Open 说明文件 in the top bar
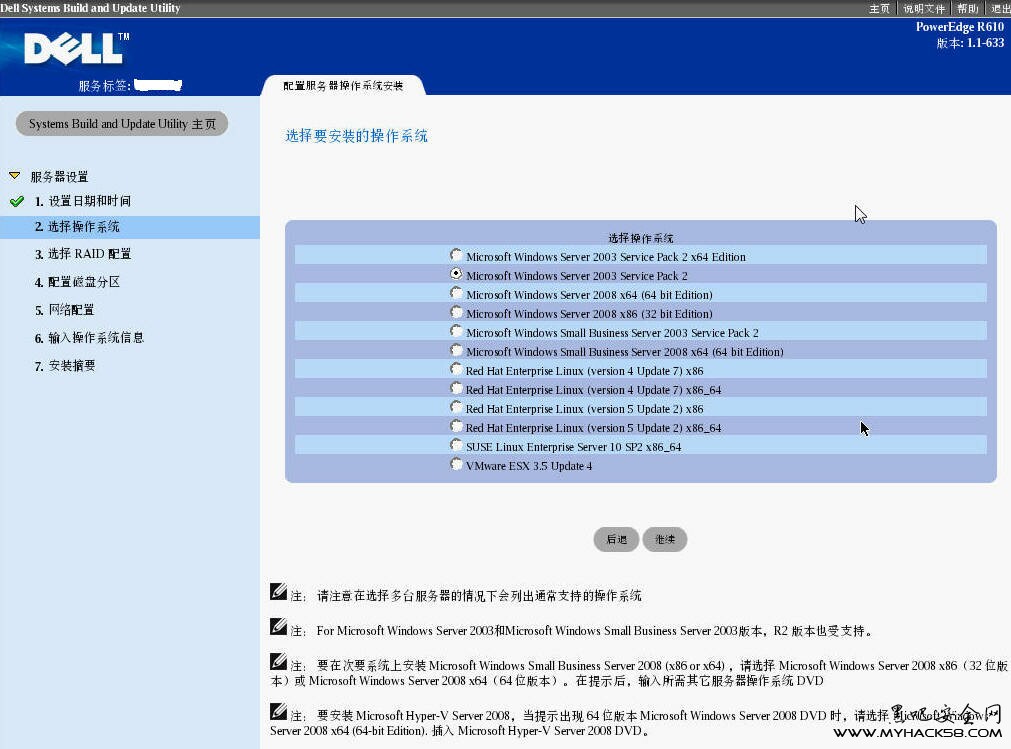Screen dimensions: 1011x749 coord(923,8)
